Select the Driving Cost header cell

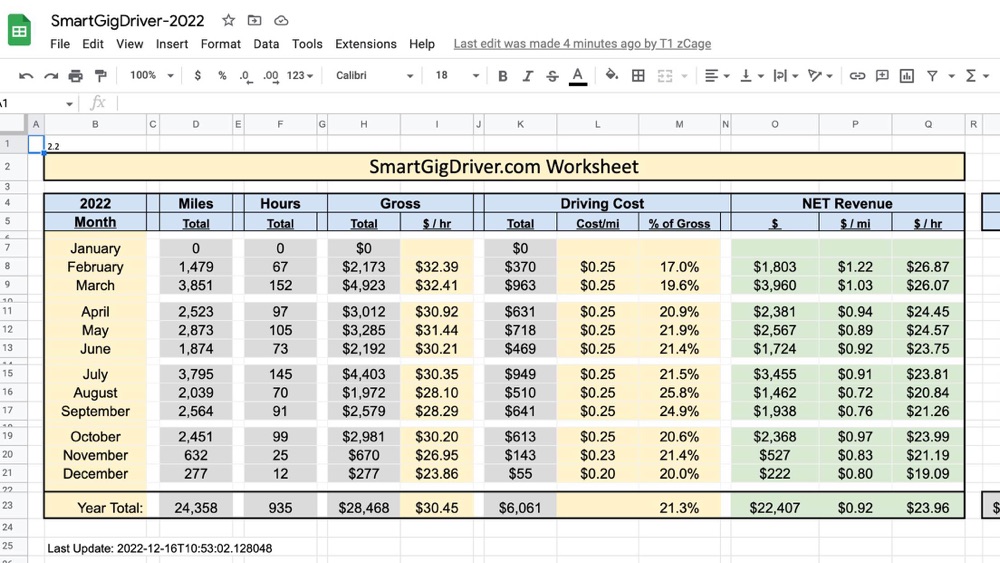(x=602, y=203)
